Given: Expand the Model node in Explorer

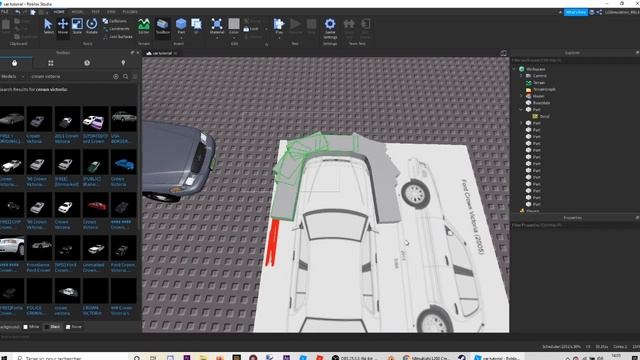Looking at the screenshot, I should click(x=521, y=96).
